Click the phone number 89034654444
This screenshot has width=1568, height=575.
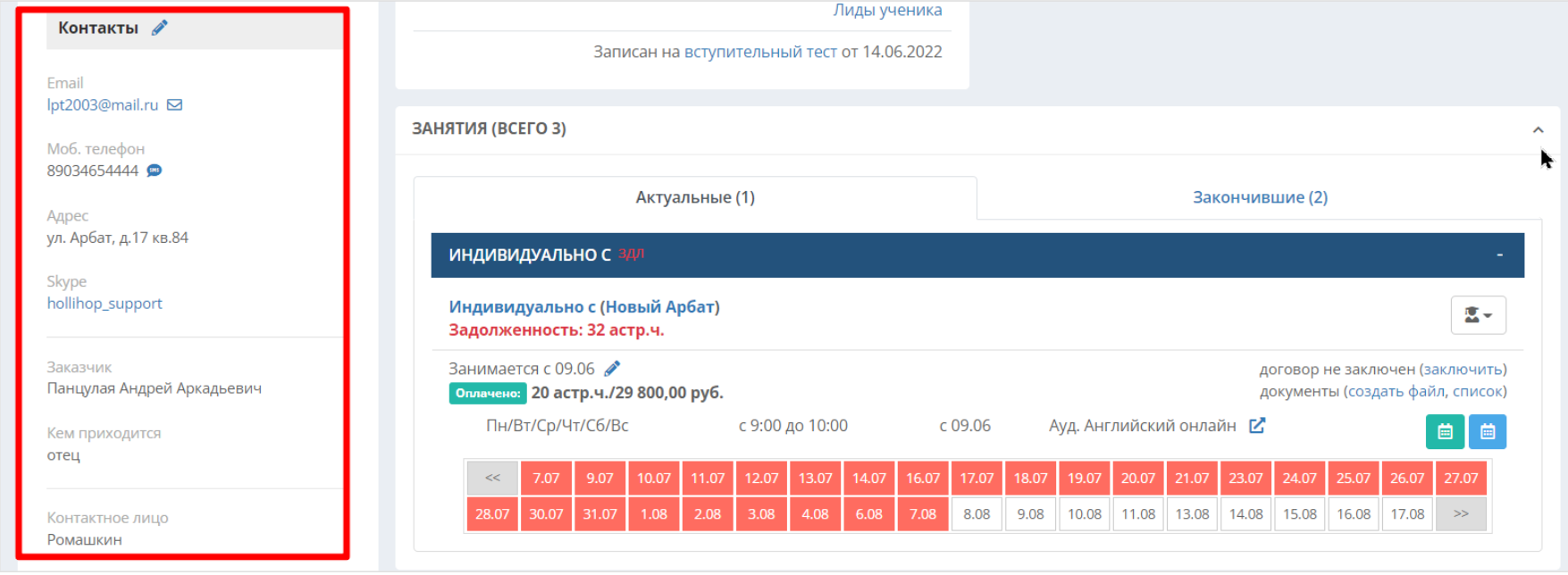pyautogui.click(x=93, y=171)
